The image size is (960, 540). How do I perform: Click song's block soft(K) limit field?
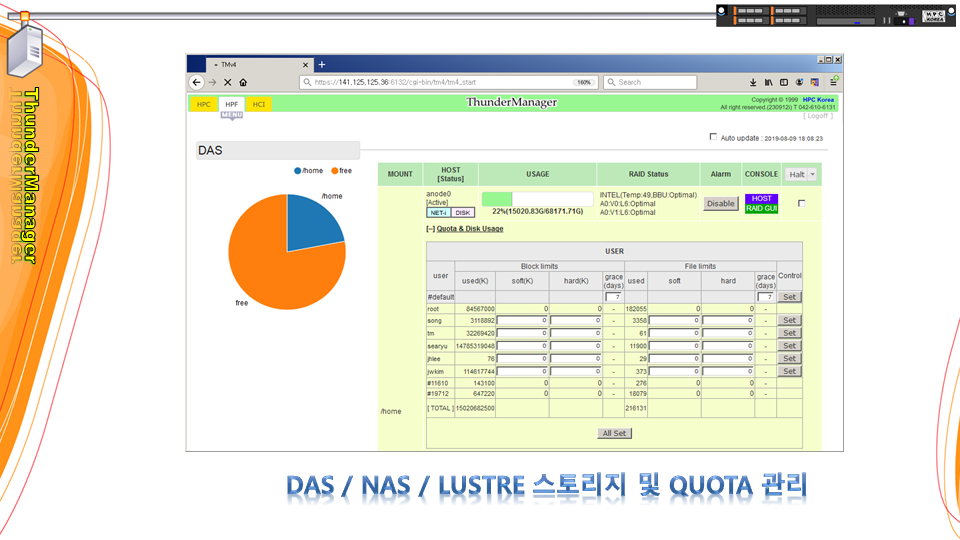coord(522,320)
